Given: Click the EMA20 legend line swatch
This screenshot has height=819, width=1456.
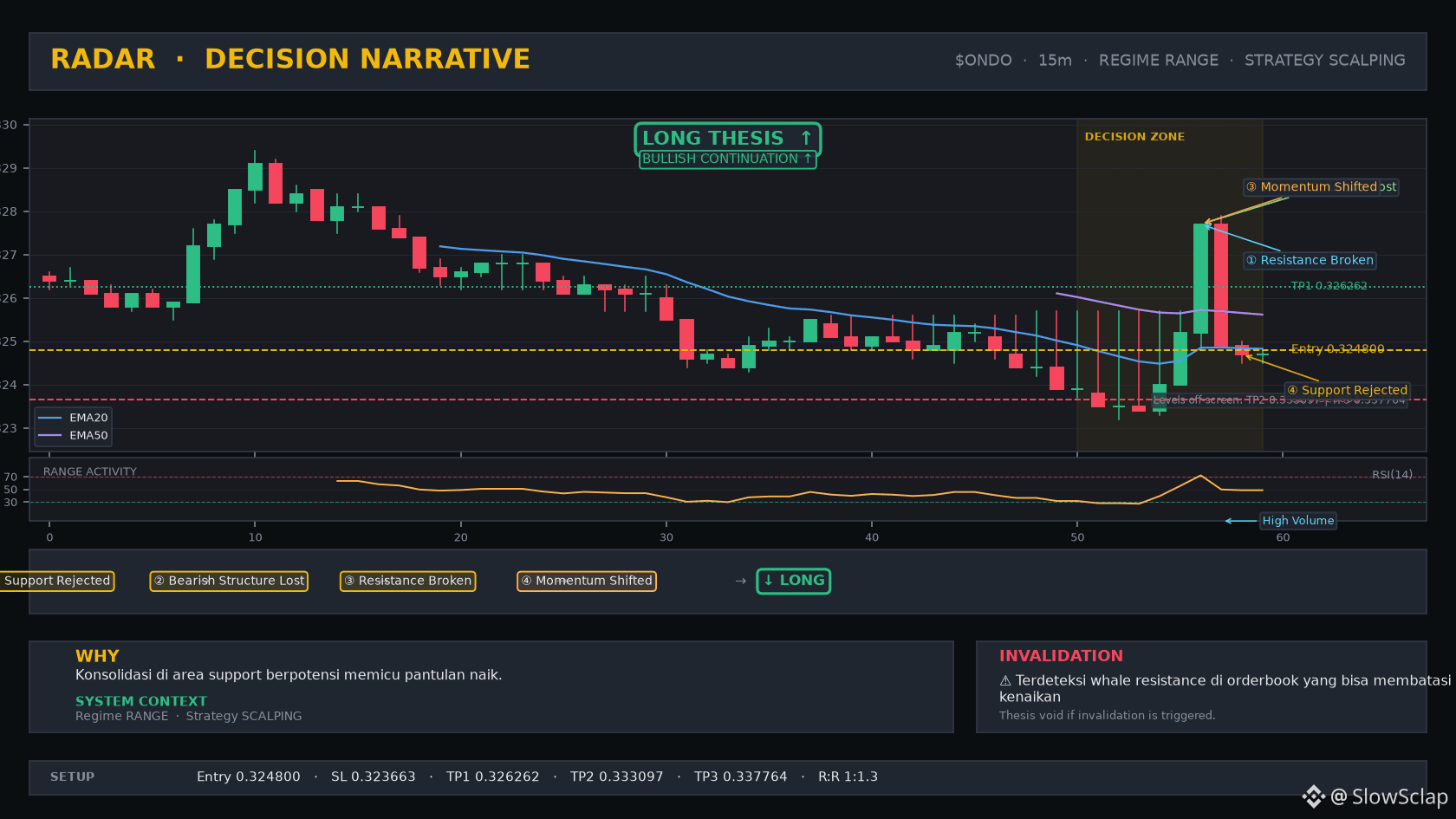Looking at the screenshot, I should [50, 418].
